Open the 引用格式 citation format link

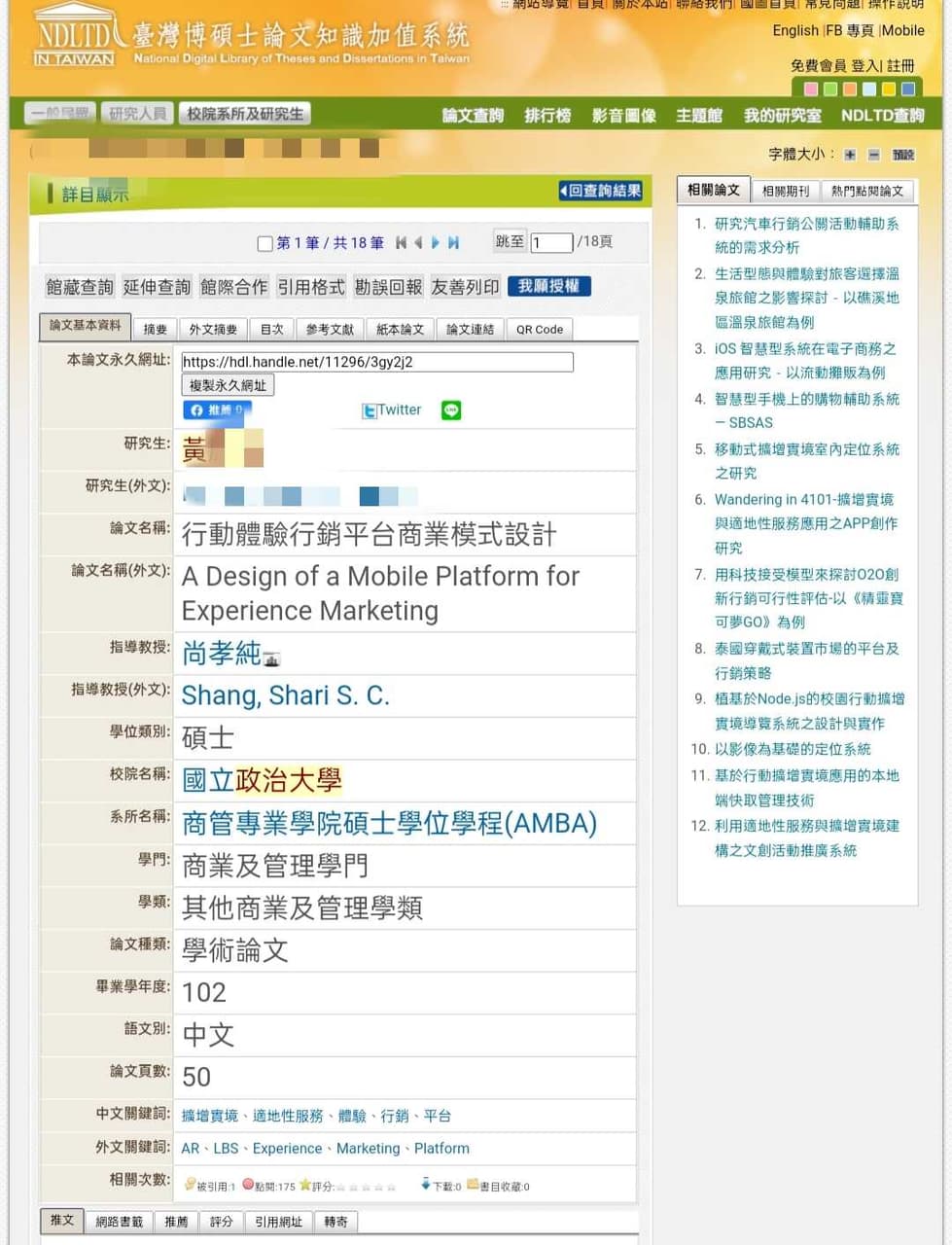coord(311,287)
